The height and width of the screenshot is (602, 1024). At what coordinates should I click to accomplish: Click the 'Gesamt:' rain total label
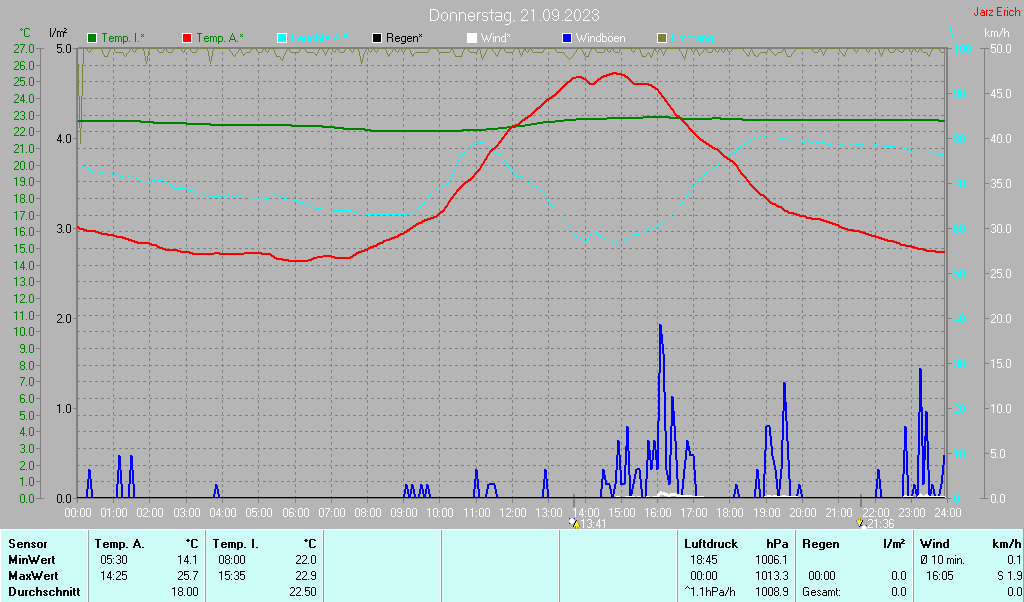click(822, 592)
